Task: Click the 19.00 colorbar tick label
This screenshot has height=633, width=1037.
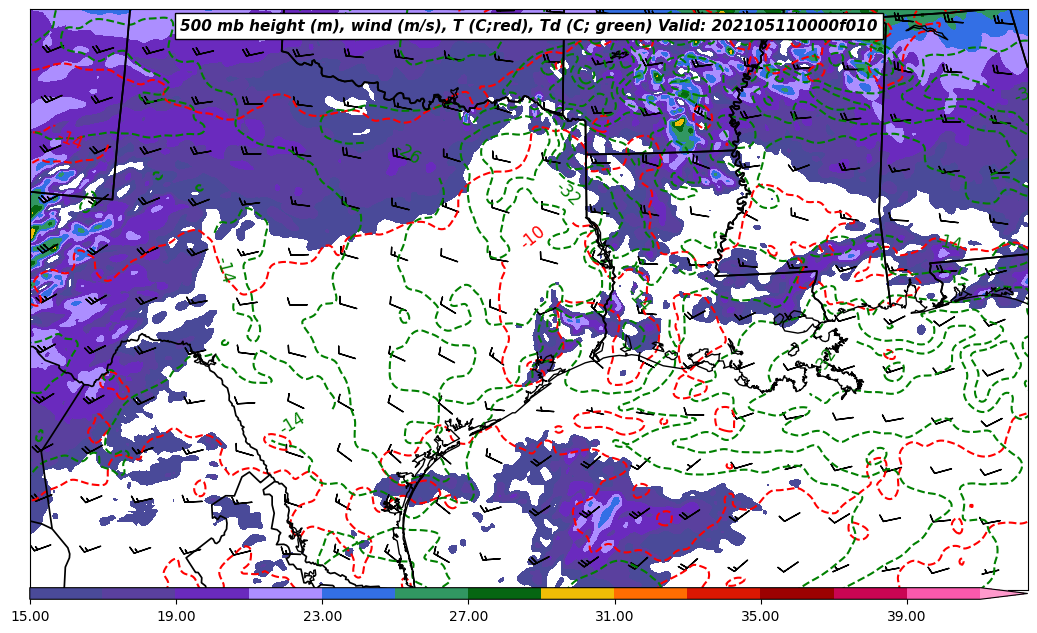Action: tap(176, 616)
